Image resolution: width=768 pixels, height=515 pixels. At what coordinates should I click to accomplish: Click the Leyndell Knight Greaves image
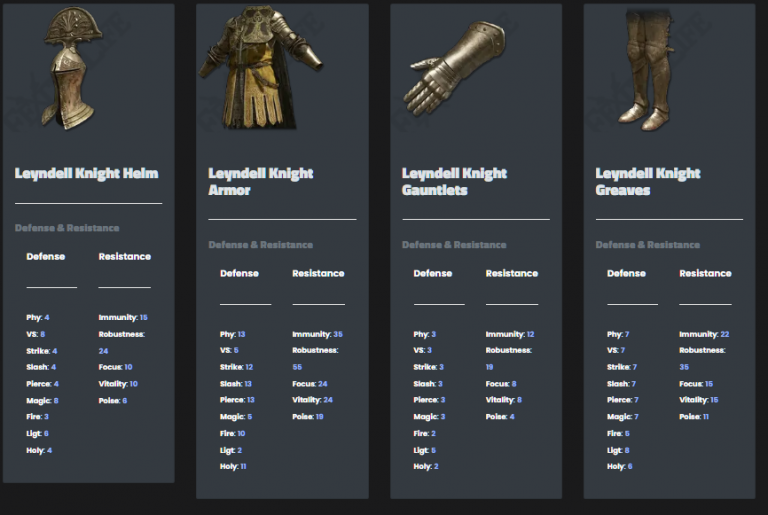tap(646, 68)
